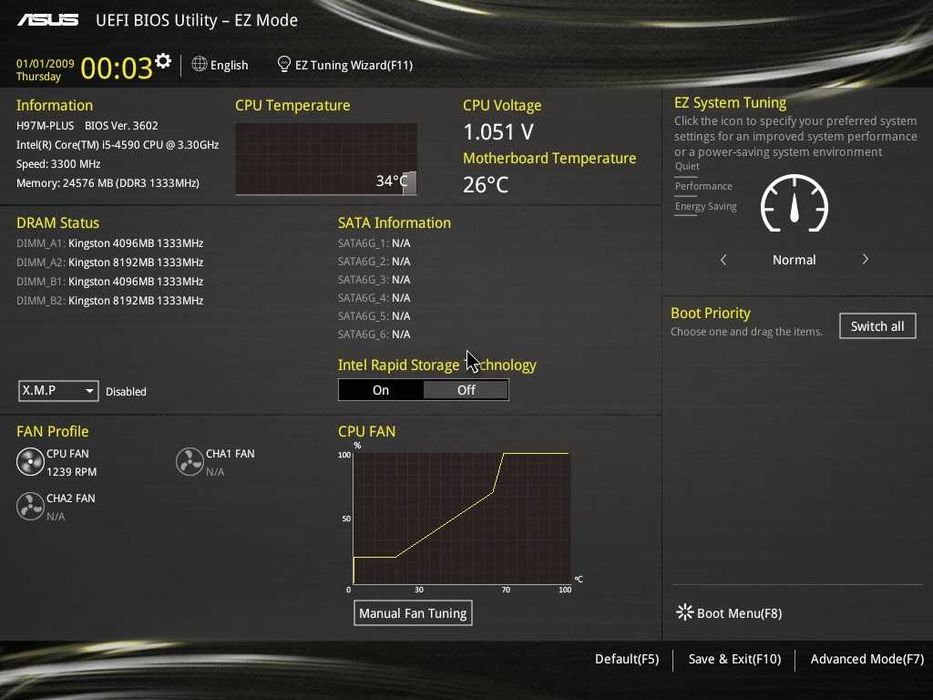
Task: Select the CHA2 FAN profile icon
Action: [30, 506]
